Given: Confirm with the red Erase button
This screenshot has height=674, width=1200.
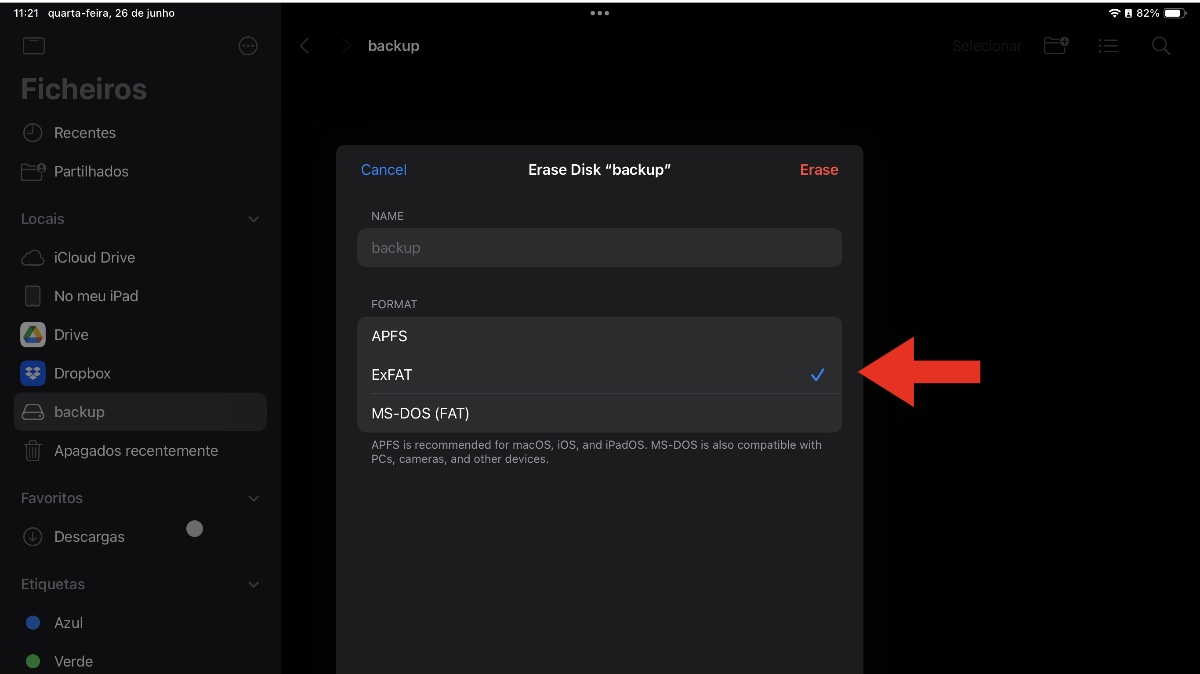Looking at the screenshot, I should (819, 170).
